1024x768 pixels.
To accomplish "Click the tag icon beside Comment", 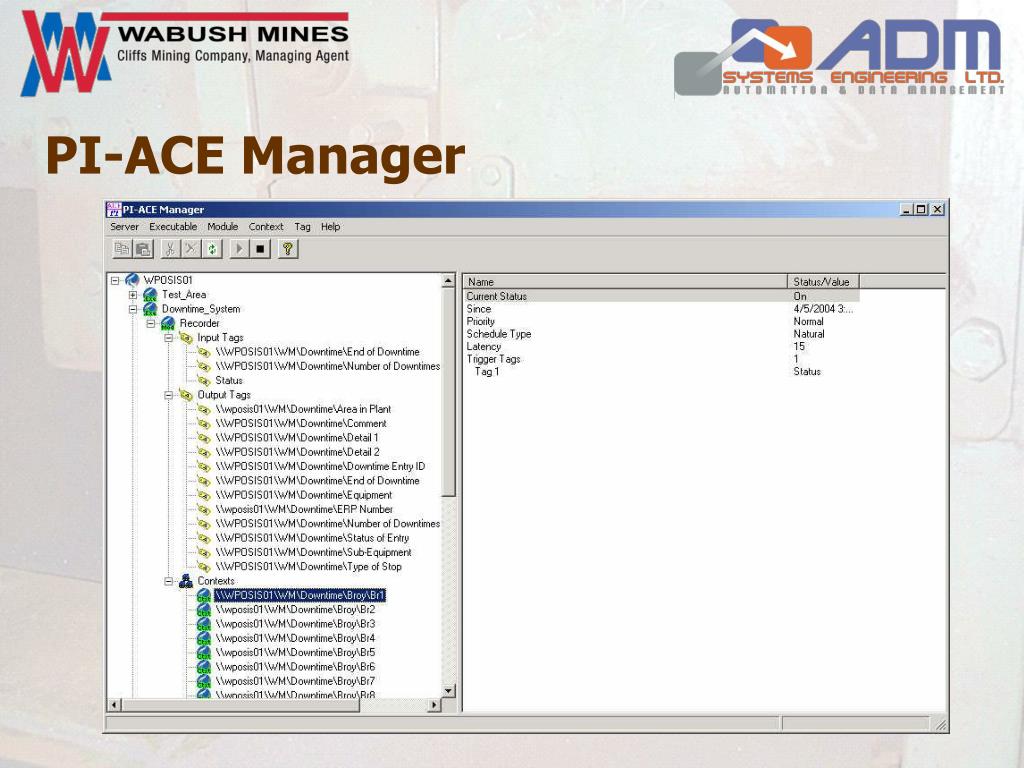I will click(204, 424).
